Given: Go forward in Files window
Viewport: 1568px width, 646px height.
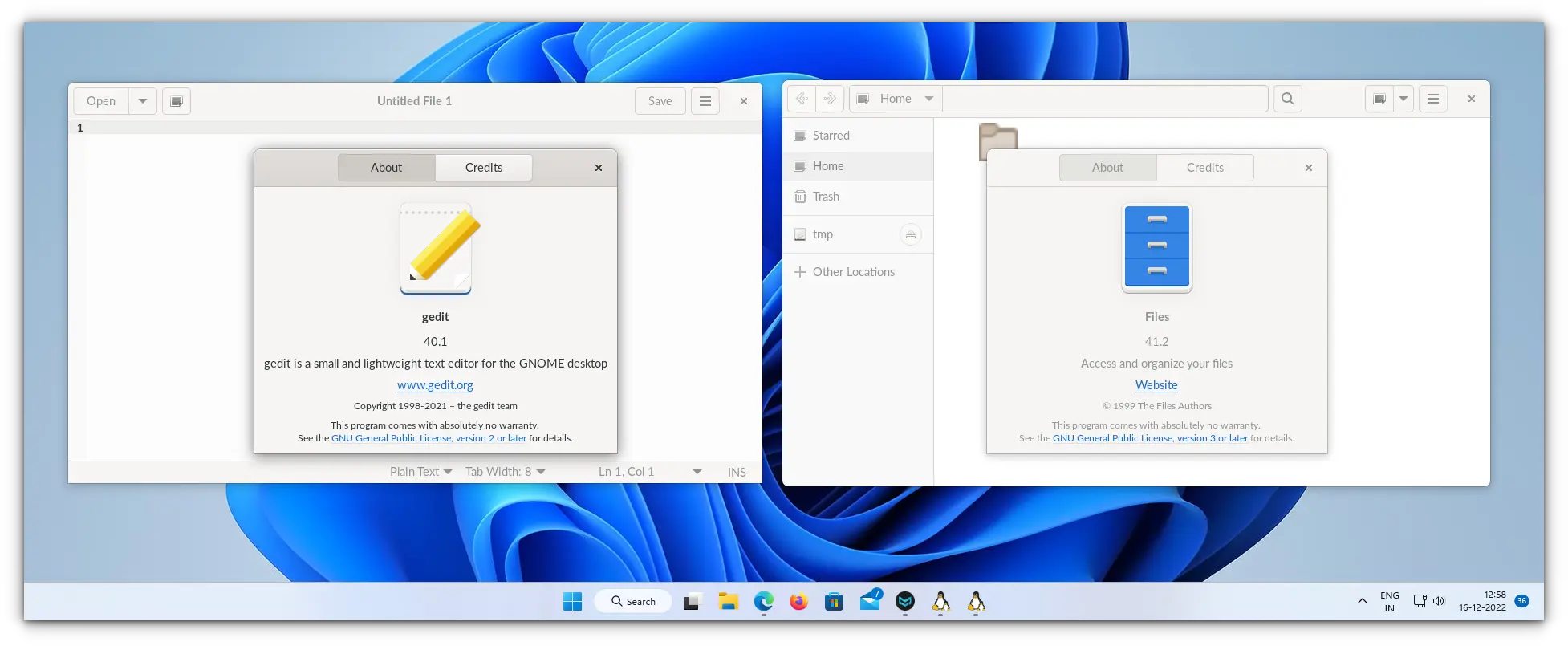Looking at the screenshot, I should point(830,99).
